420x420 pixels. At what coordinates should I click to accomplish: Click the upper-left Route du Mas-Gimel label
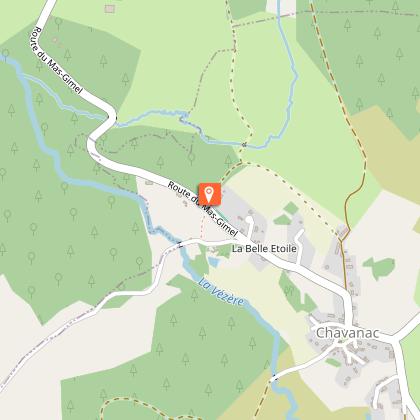57,60
